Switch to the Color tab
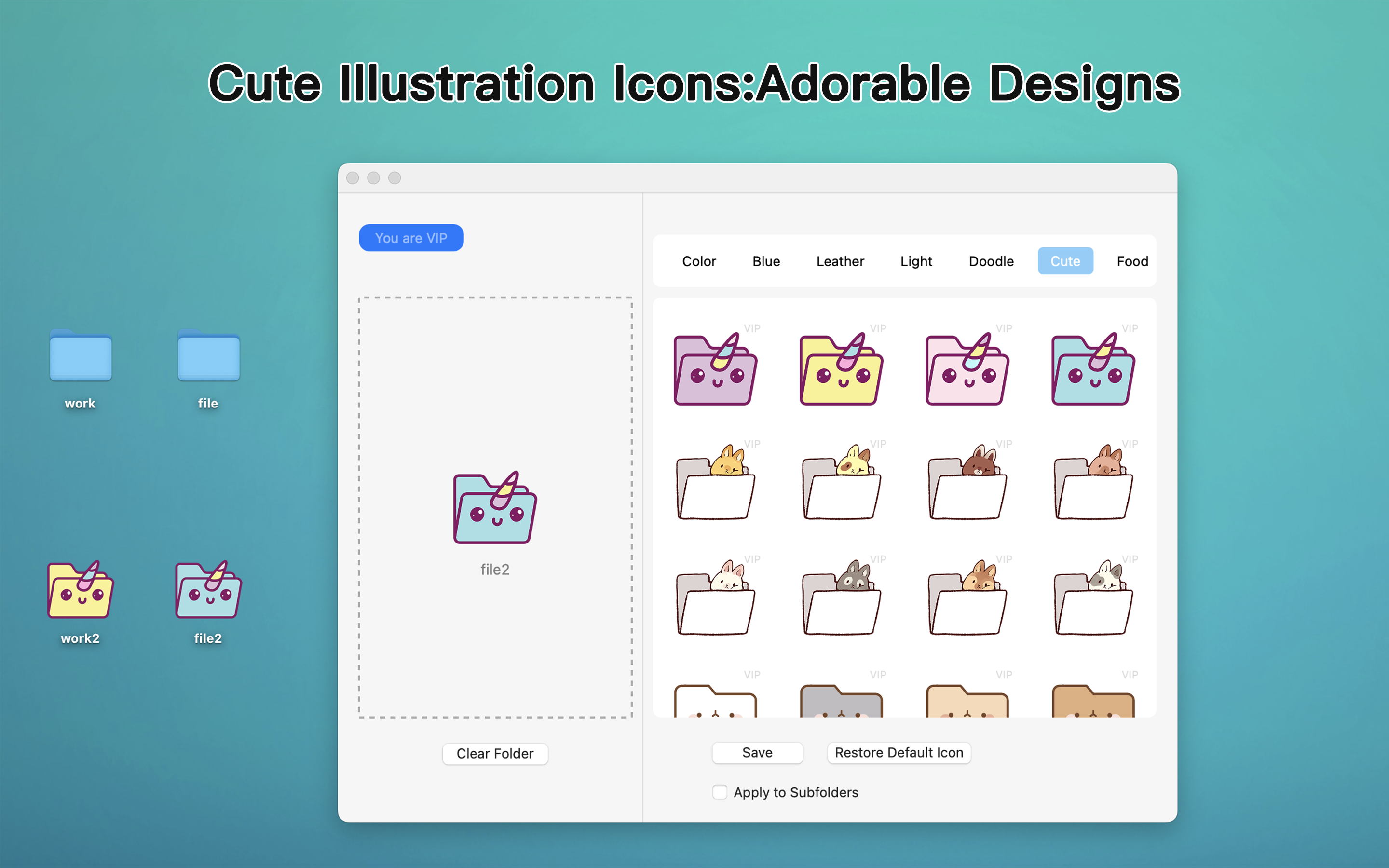This screenshot has height=868, width=1389. (x=698, y=261)
